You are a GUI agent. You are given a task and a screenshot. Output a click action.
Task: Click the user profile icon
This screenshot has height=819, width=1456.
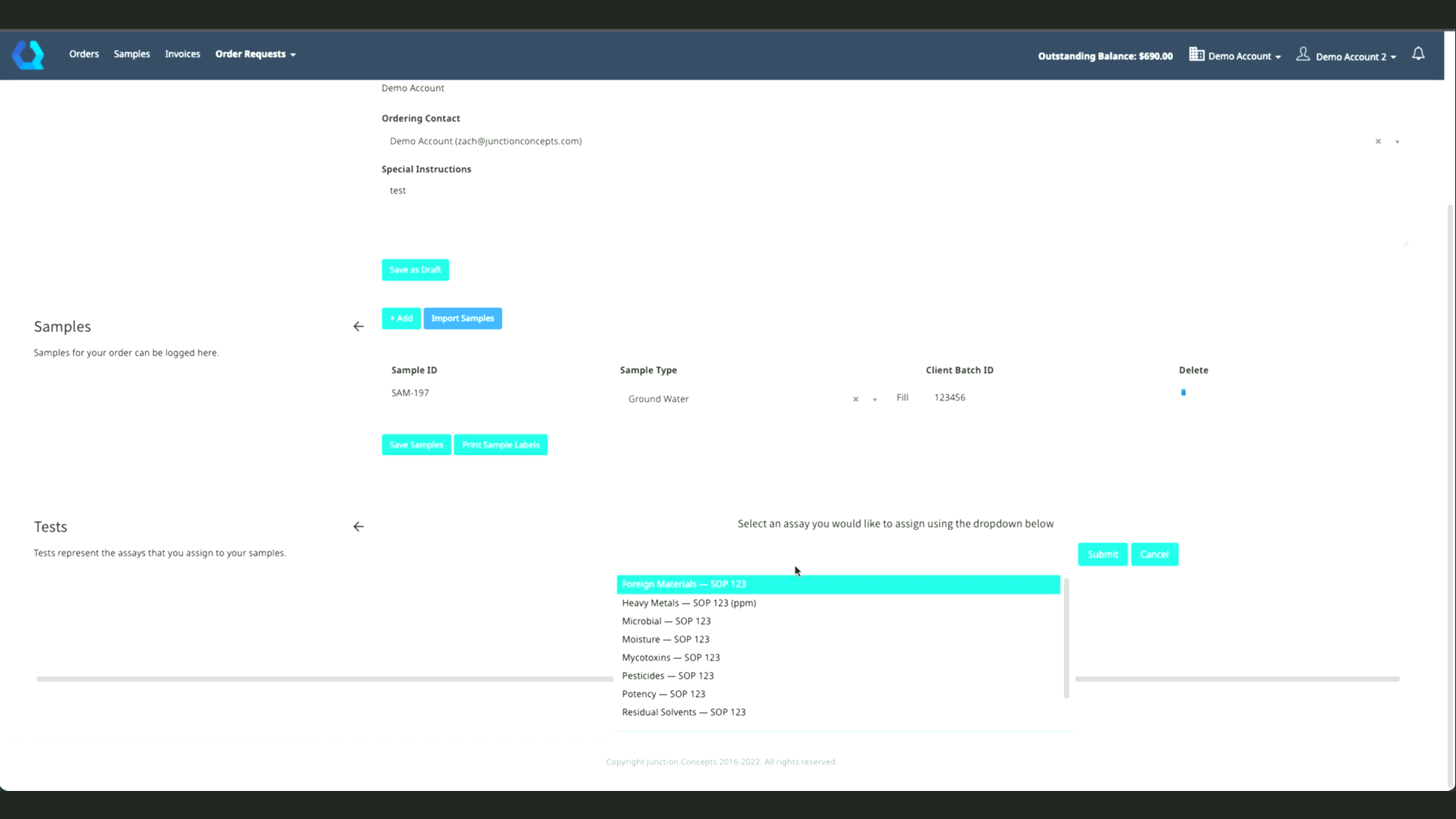1303,54
